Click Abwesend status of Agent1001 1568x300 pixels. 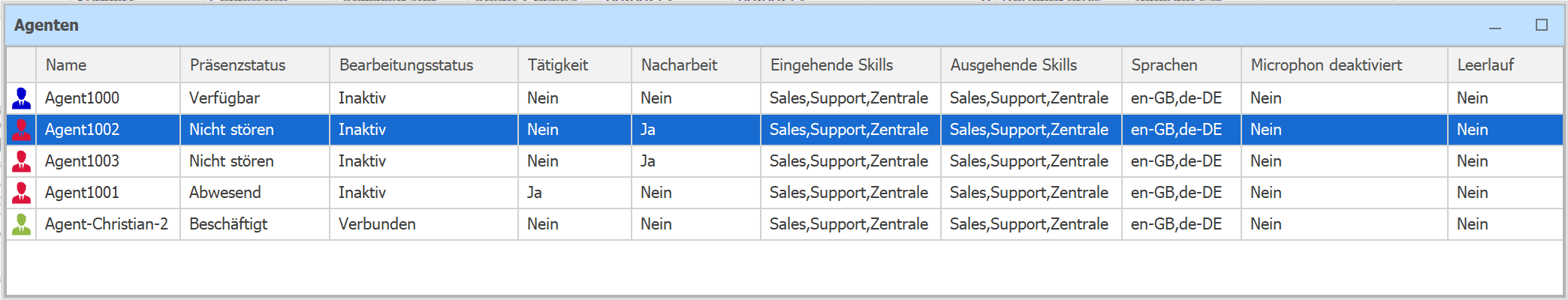click(x=225, y=193)
